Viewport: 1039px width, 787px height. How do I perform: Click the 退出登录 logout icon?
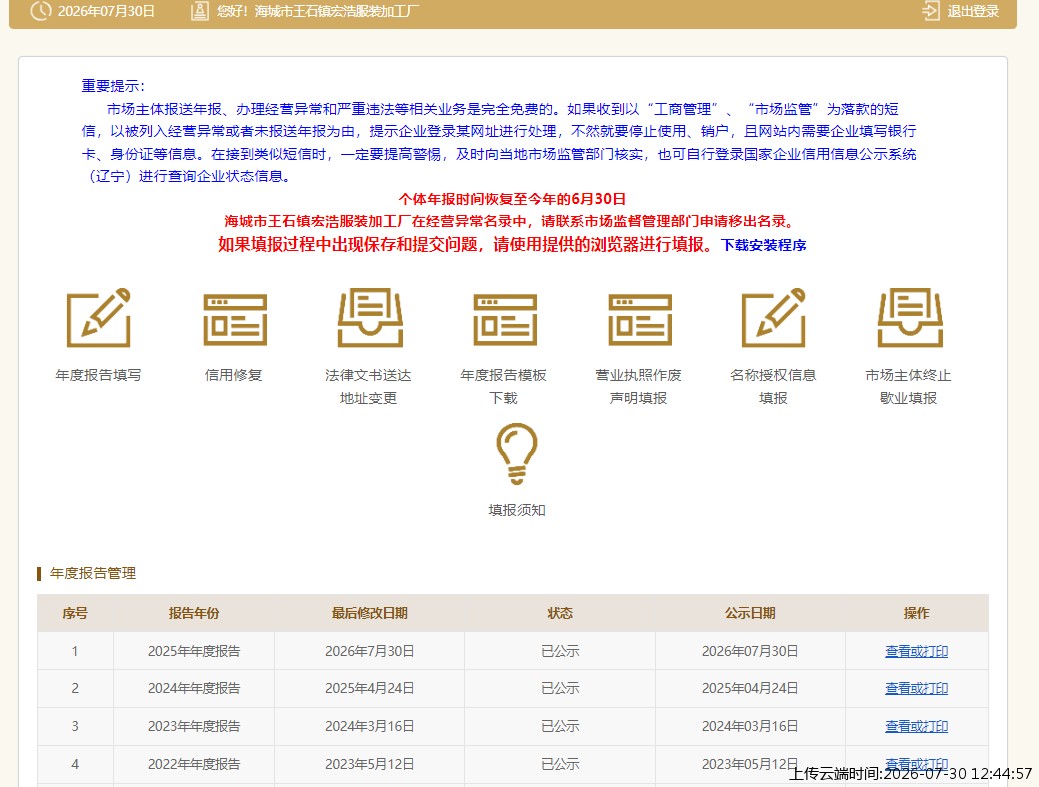pos(930,11)
